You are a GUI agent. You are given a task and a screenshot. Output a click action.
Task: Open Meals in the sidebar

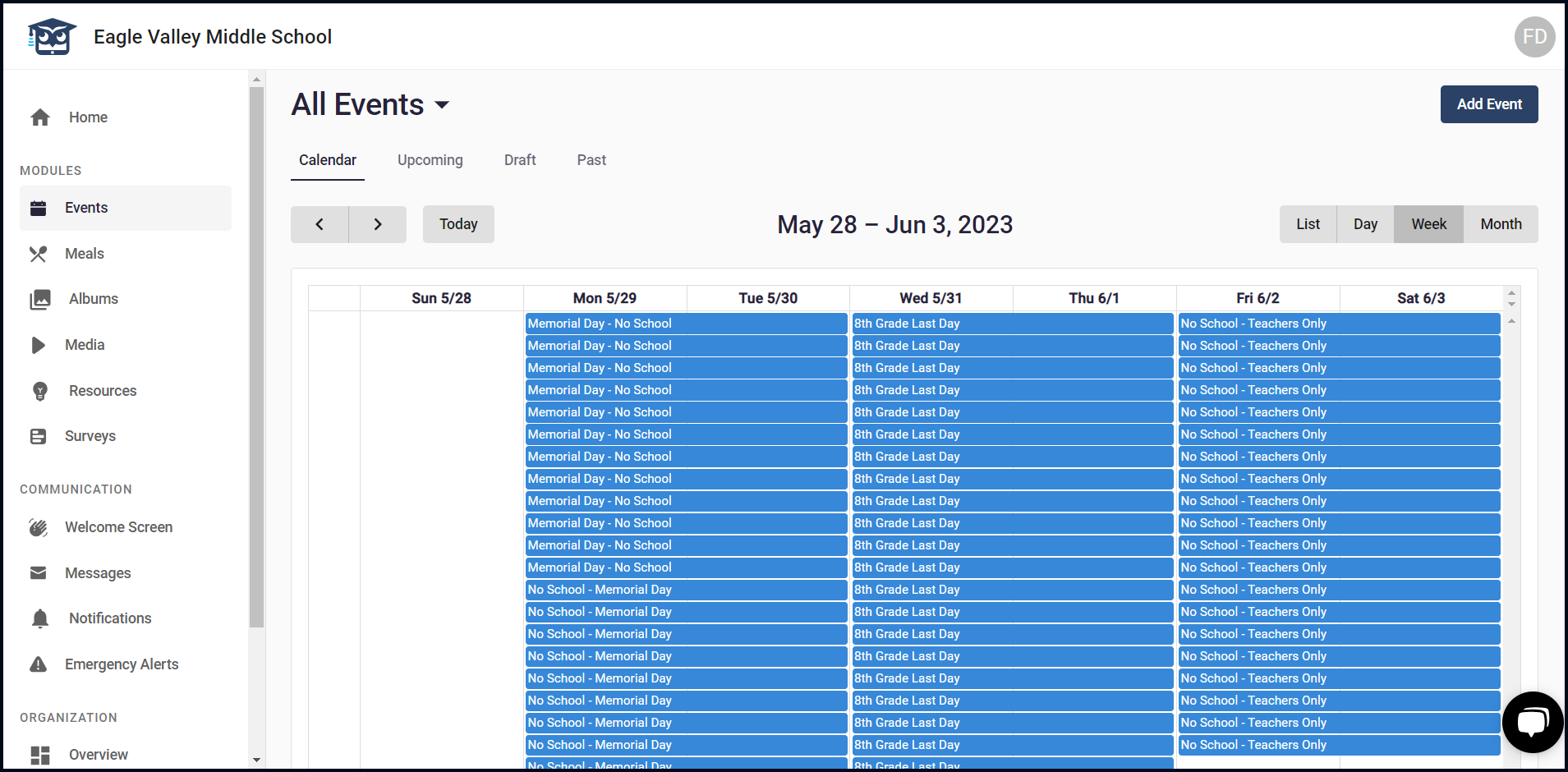[x=126, y=254]
